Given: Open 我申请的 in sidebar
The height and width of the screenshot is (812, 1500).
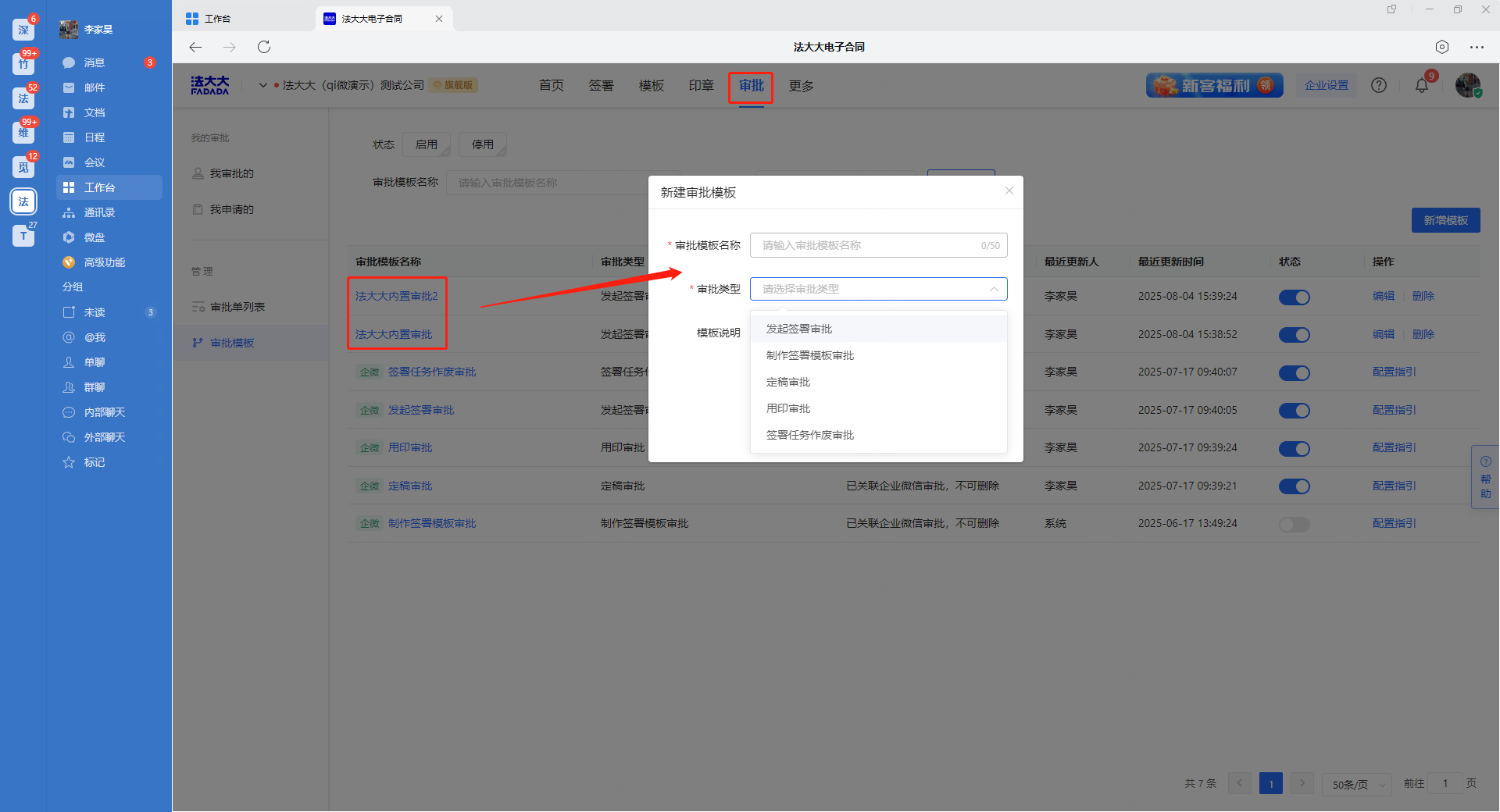Looking at the screenshot, I should [231, 209].
